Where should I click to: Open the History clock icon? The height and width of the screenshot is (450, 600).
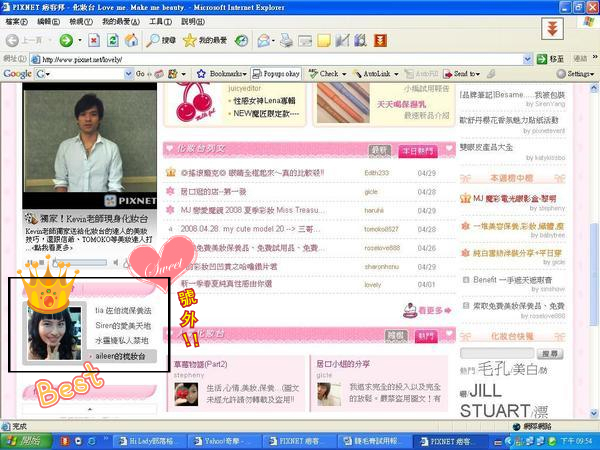[241, 40]
